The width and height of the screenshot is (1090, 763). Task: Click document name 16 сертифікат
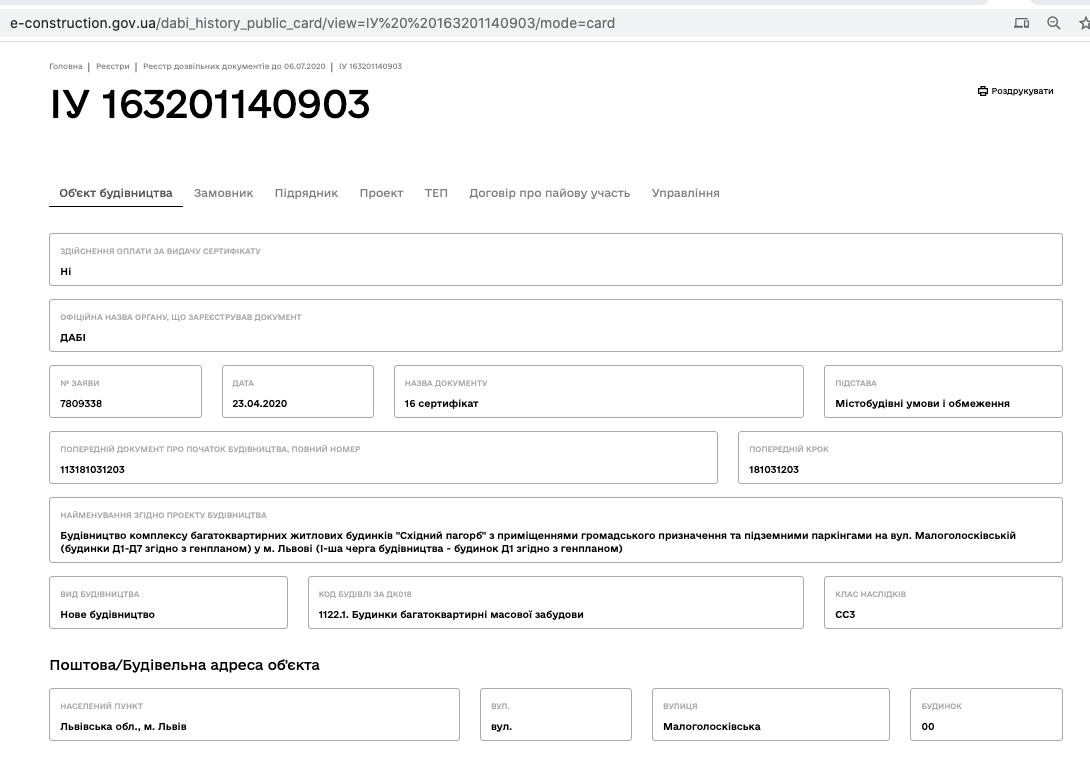click(441, 404)
